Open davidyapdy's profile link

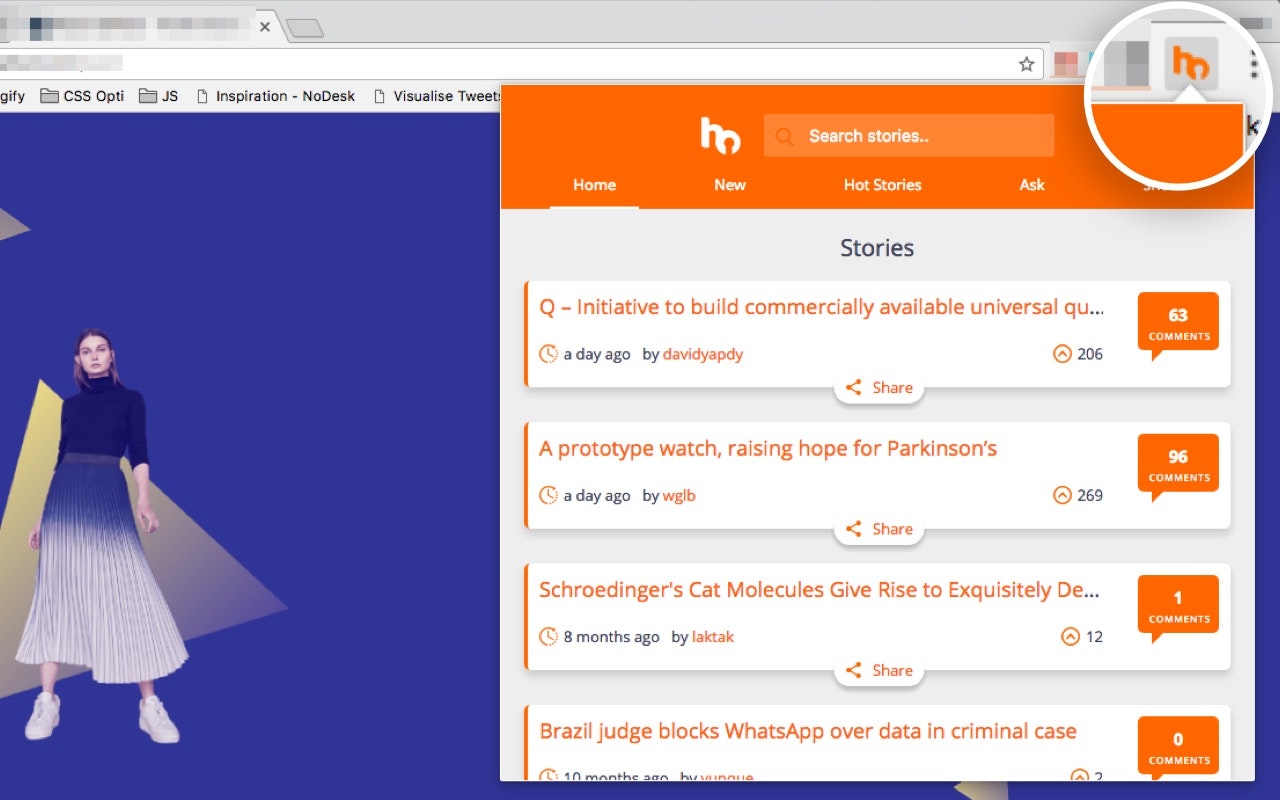pos(703,353)
